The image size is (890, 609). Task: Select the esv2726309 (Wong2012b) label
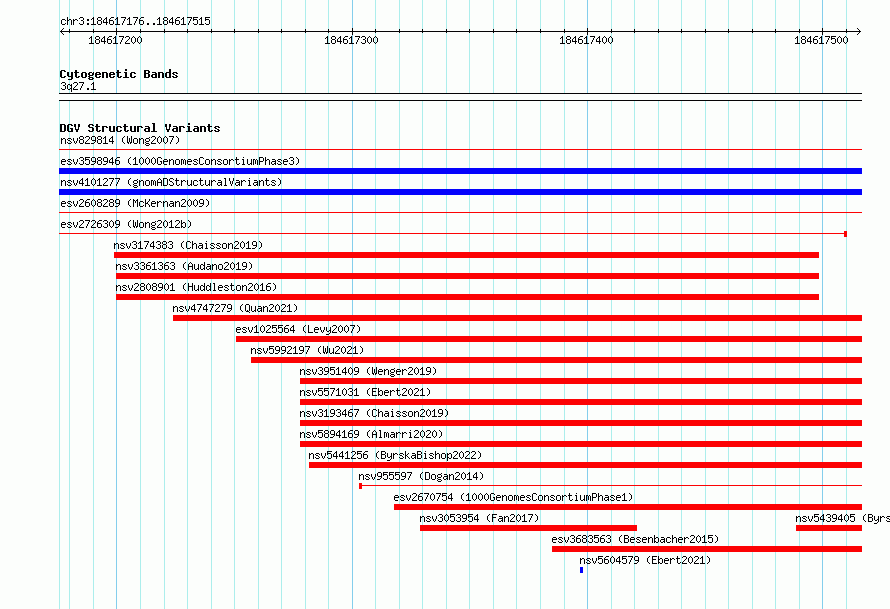click(126, 224)
